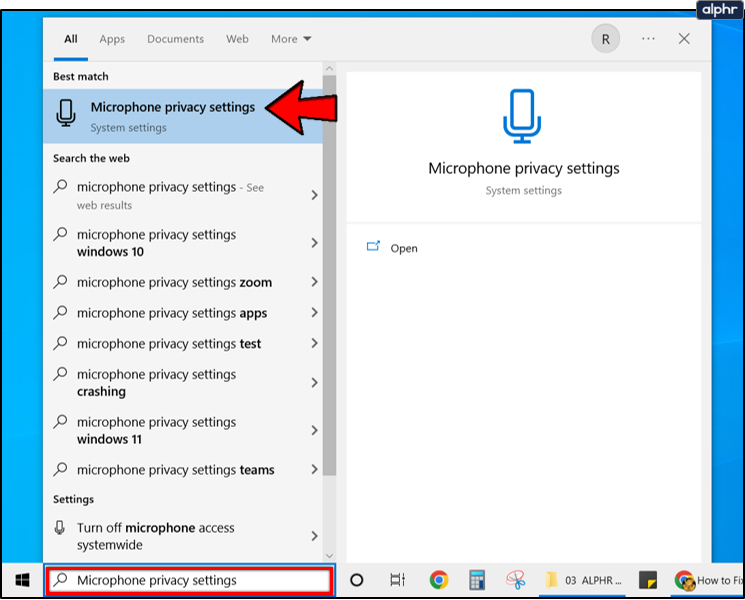Expand the More filter dropdown
Viewport: 745px width, 600px height.
coord(291,39)
